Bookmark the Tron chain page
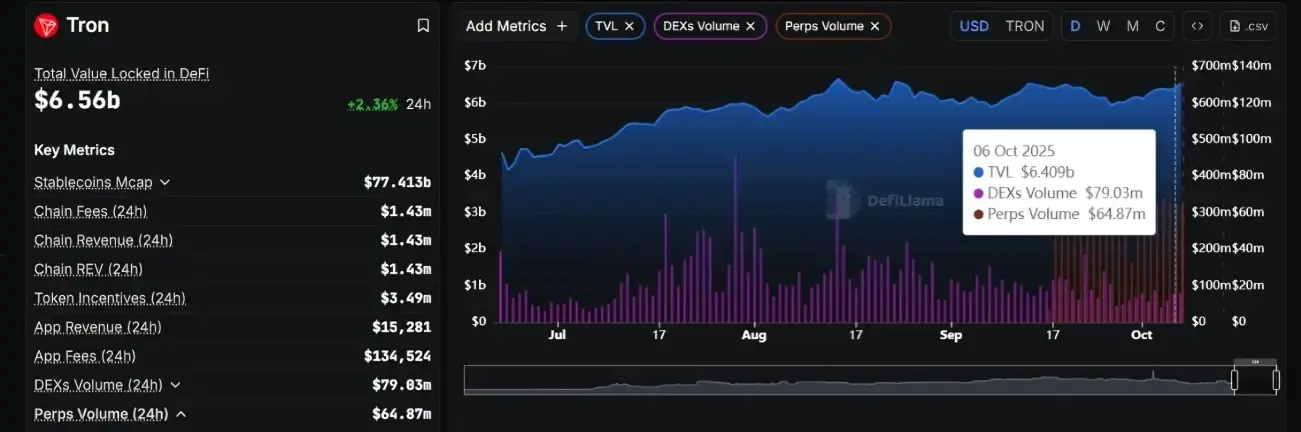This screenshot has width=1301, height=432. (423, 26)
